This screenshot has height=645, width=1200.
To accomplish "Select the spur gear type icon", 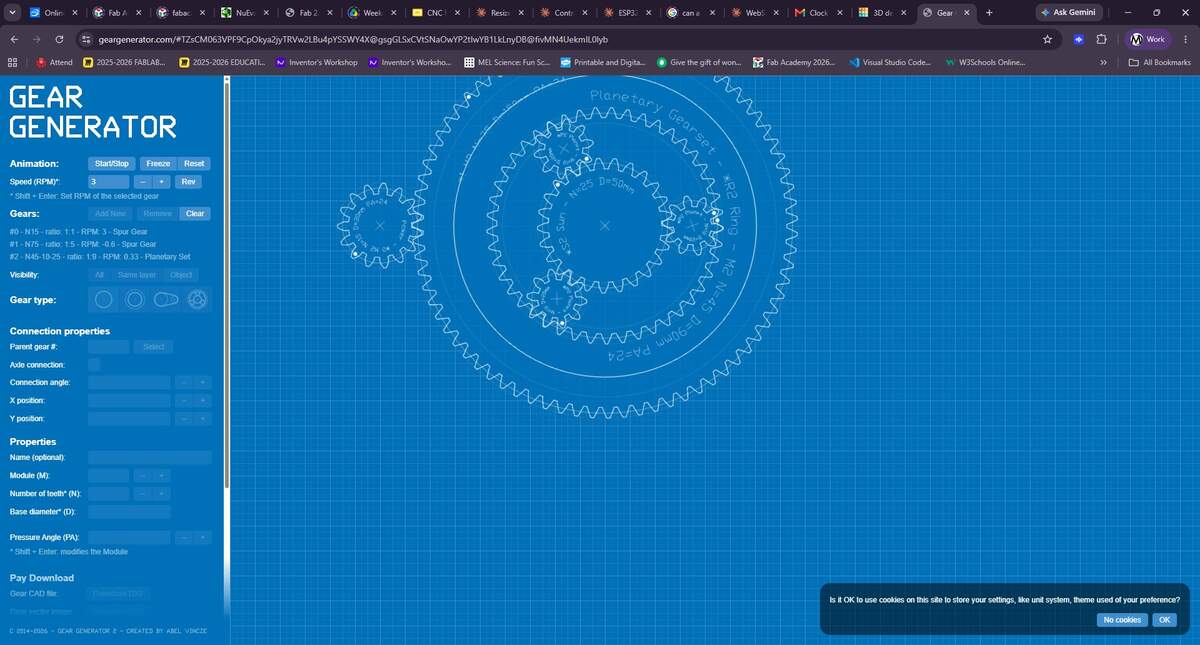I will 103,299.
